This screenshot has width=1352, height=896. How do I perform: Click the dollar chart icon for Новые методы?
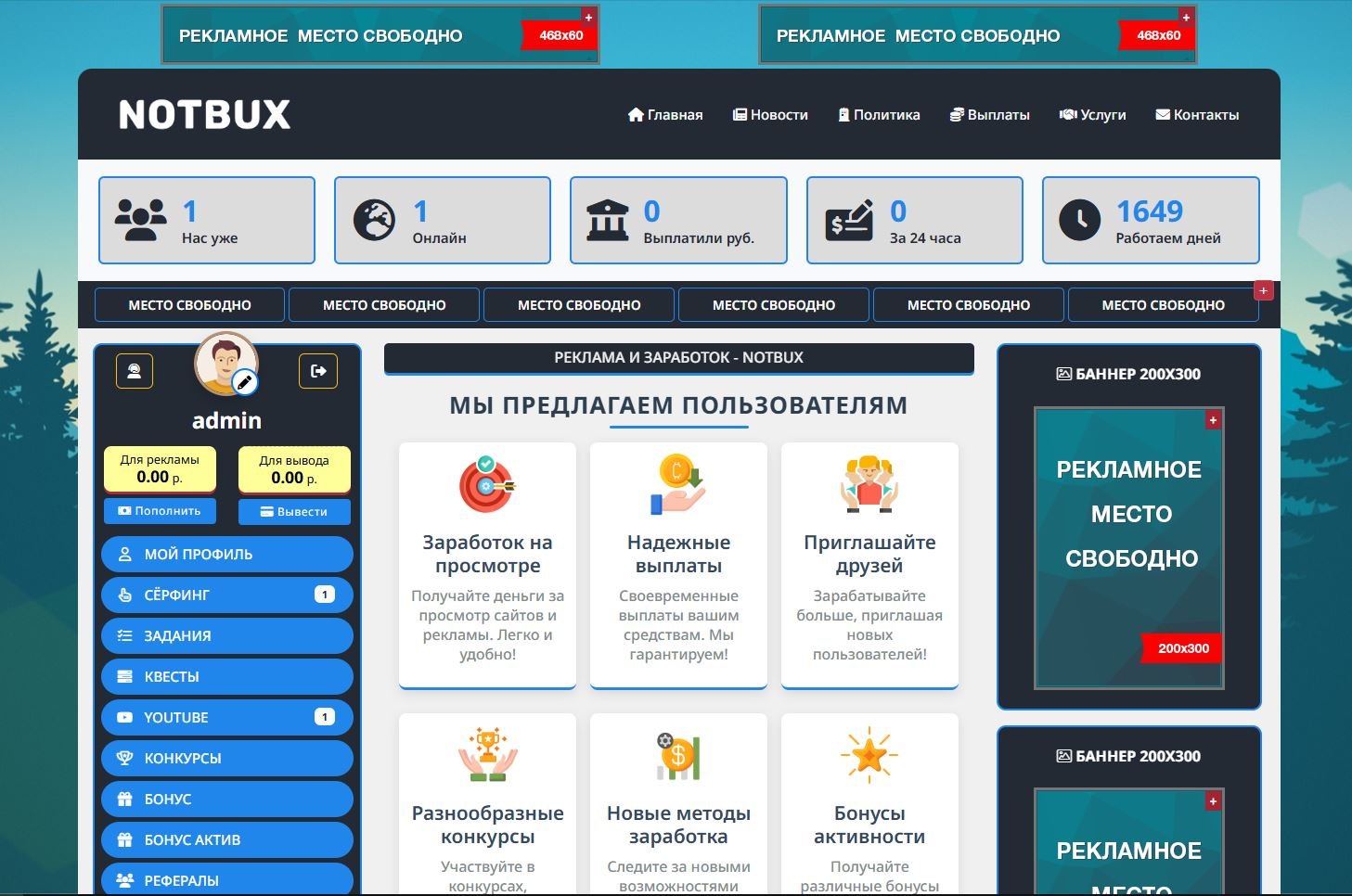coord(678,755)
